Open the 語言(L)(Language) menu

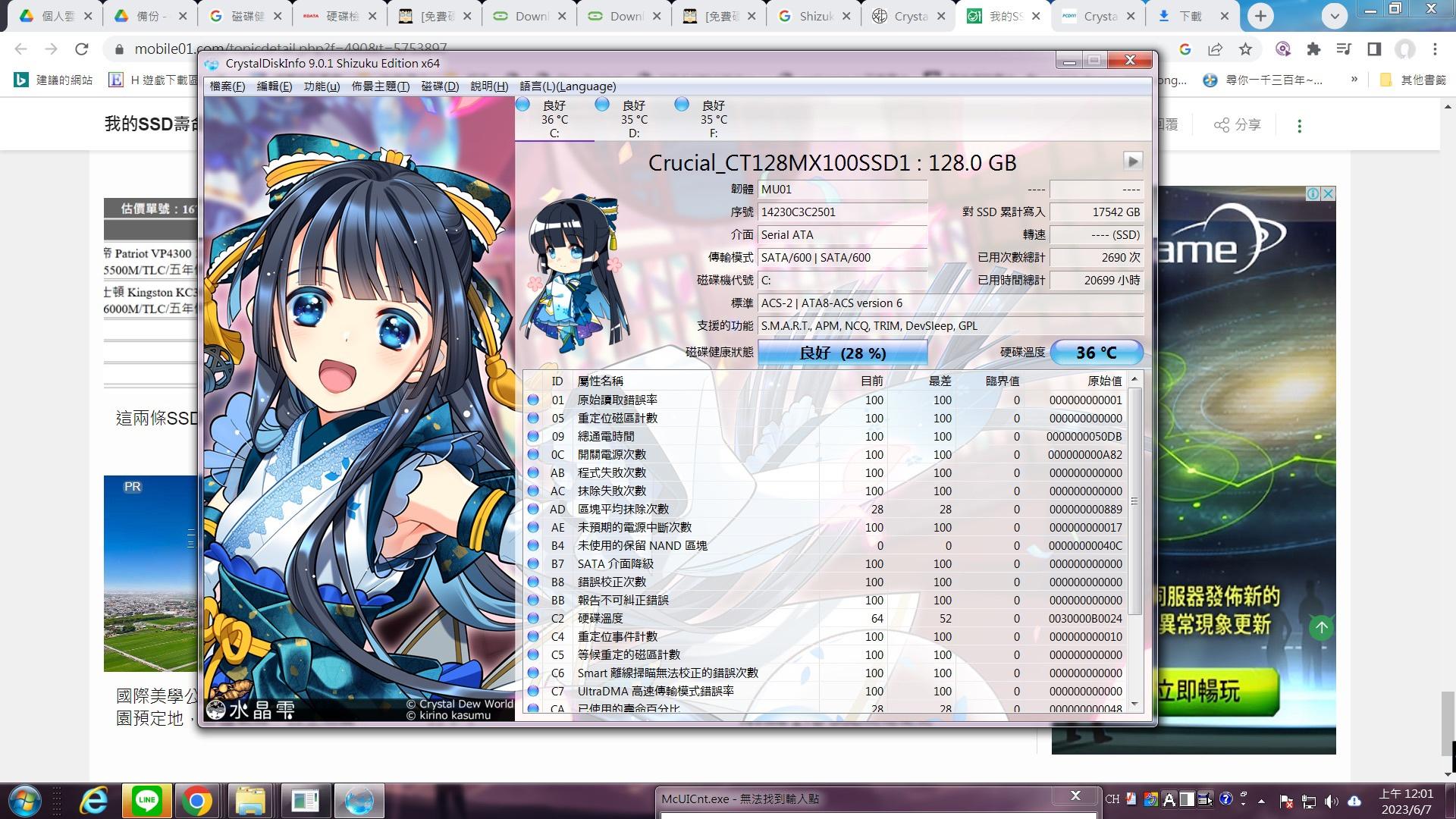[x=567, y=86]
